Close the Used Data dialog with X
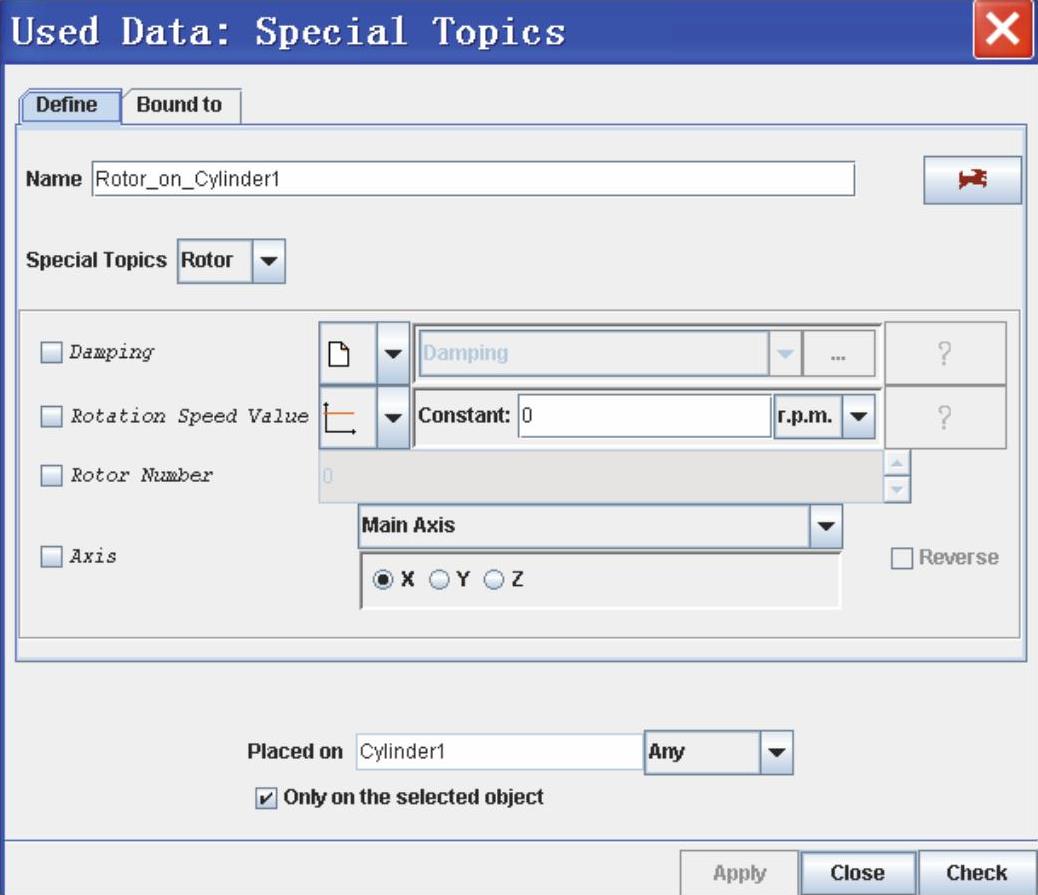This screenshot has width=1038, height=895. (x=1002, y=31)
